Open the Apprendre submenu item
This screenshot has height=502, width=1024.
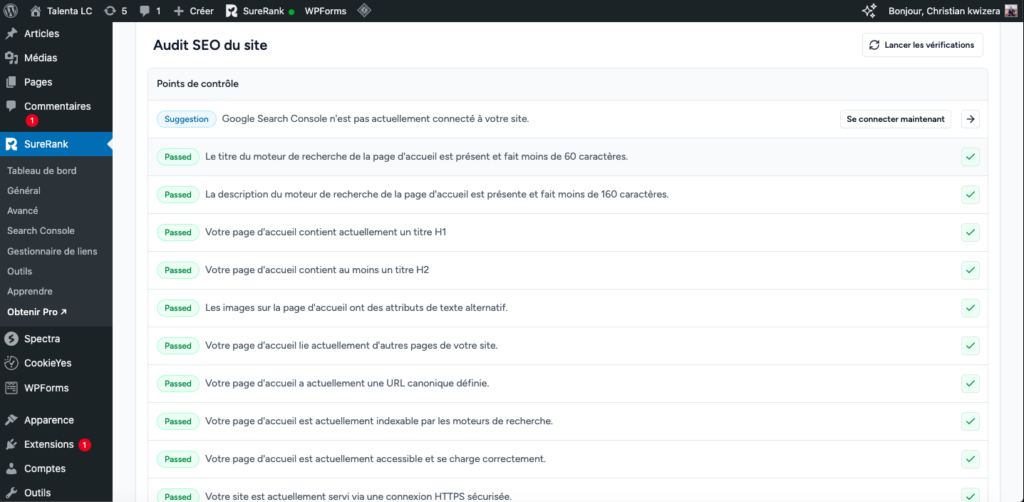point(29,291)
